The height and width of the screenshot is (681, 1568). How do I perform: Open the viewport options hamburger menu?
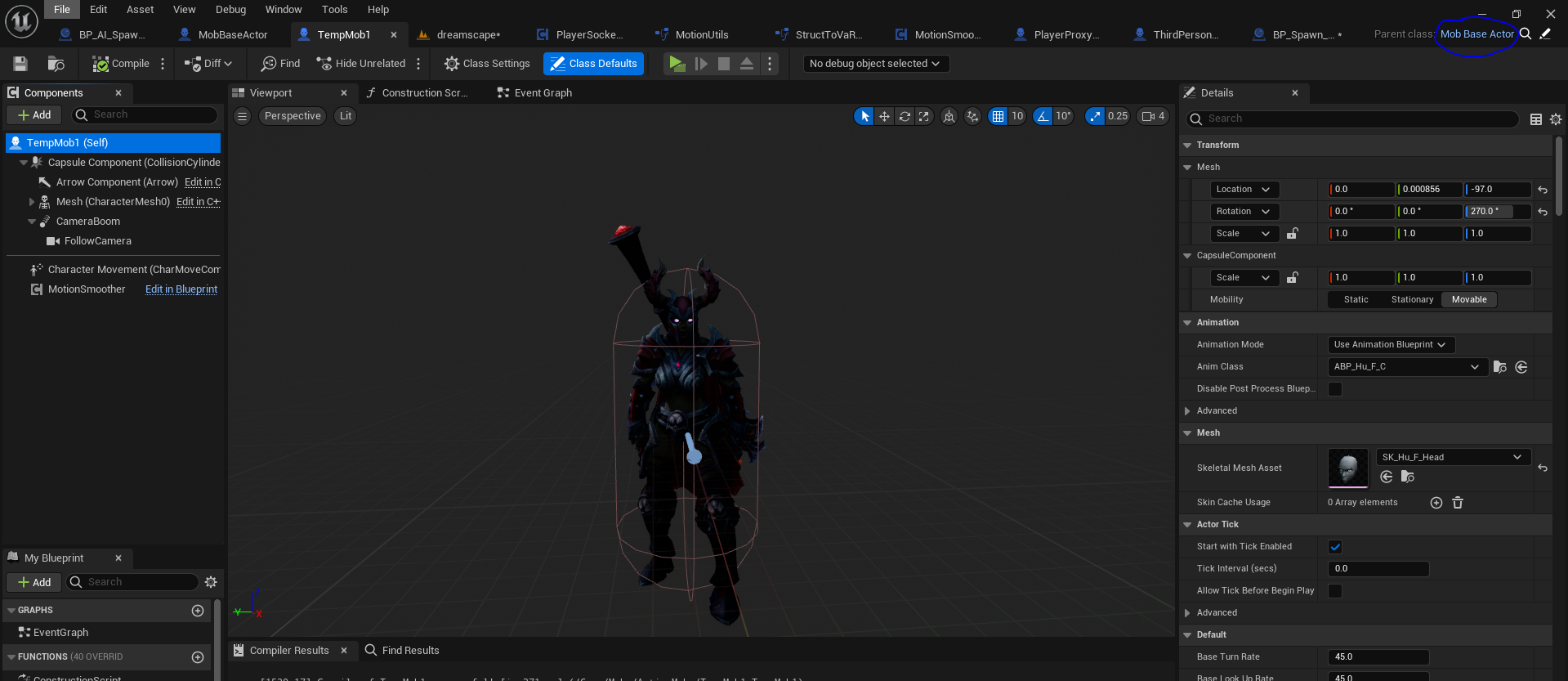242,116
